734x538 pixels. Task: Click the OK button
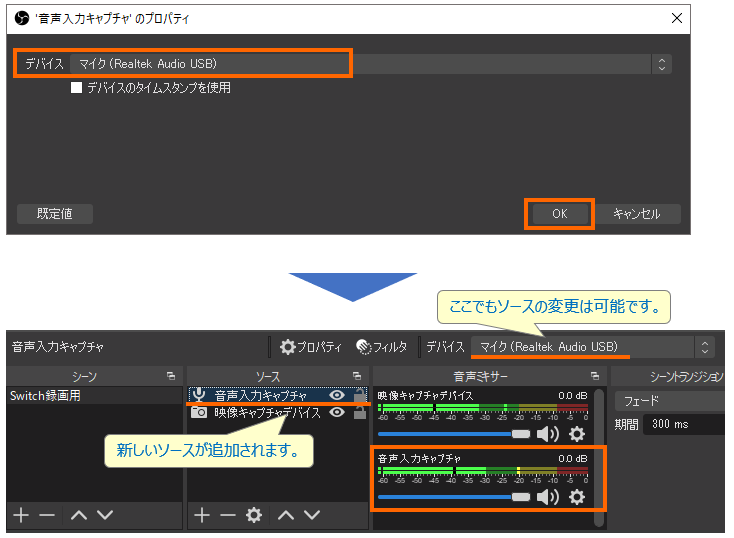(559, 214)
